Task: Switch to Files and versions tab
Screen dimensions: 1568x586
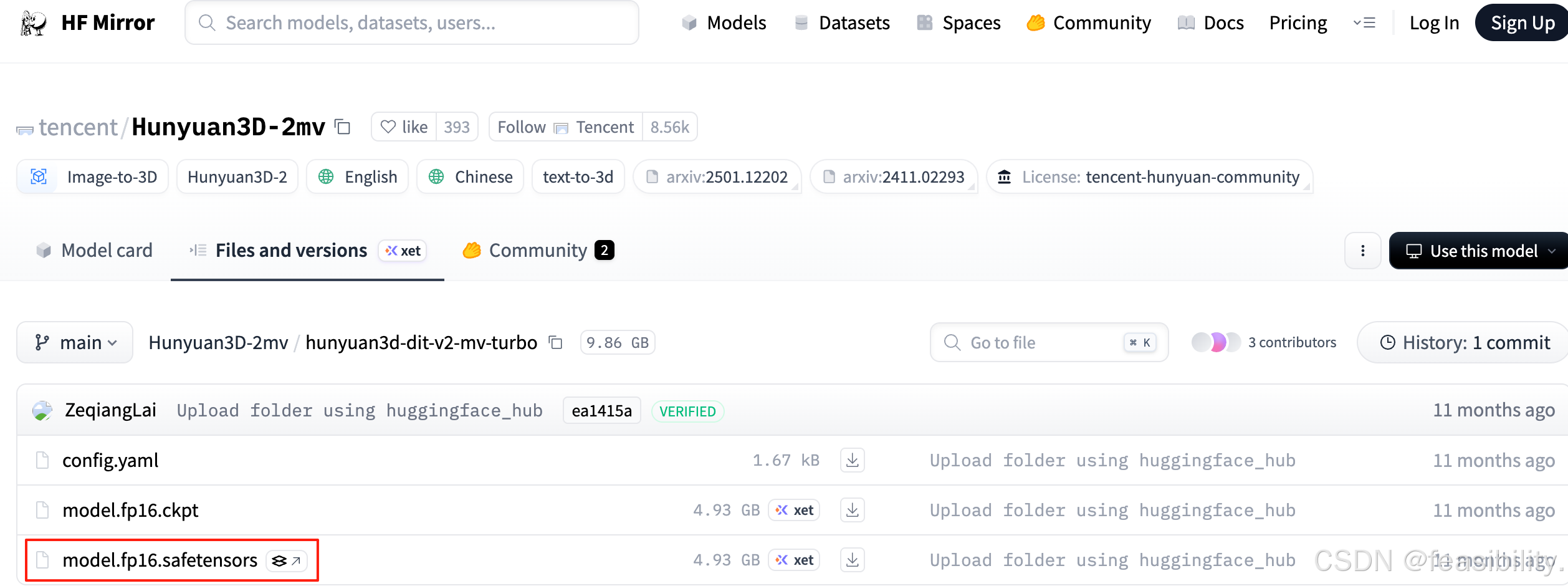Action: (307, 251)
